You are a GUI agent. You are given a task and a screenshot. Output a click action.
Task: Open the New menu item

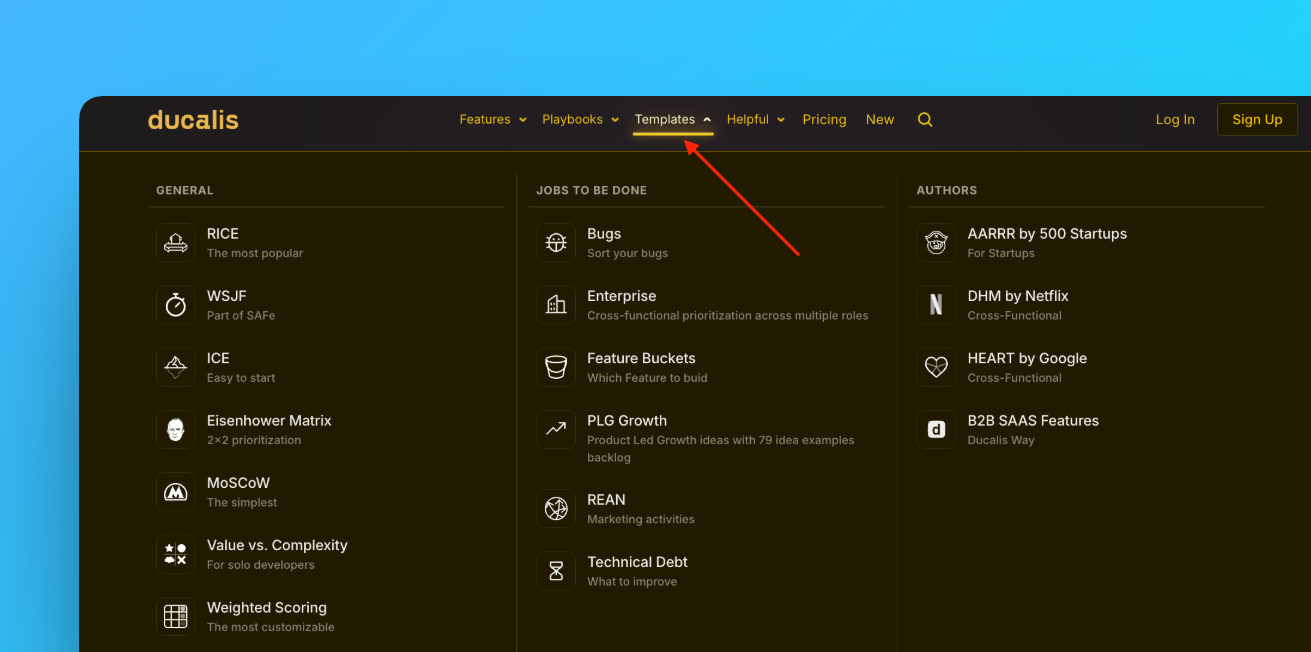pyautogui.click(x=880, y=120)
